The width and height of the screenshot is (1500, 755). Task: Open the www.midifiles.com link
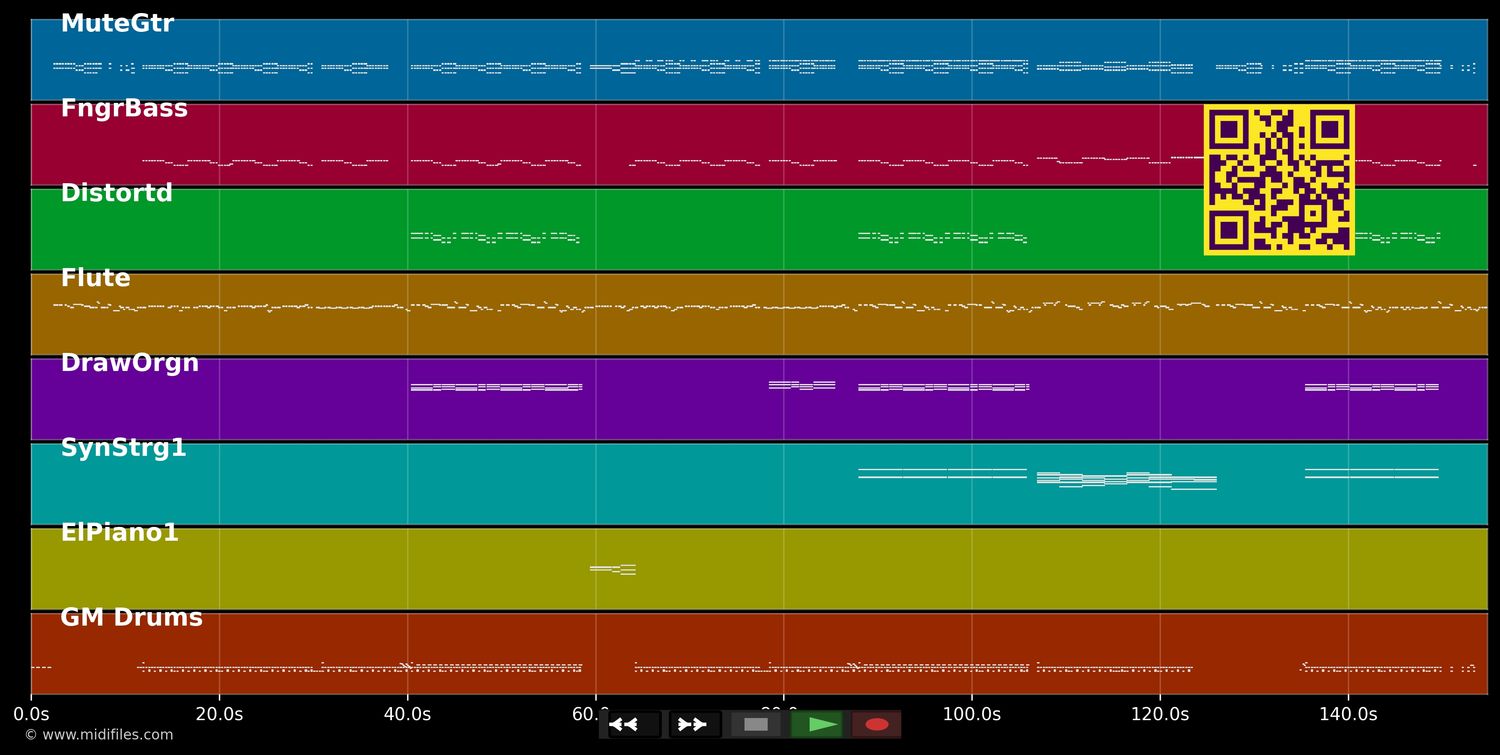click(98, 735)
